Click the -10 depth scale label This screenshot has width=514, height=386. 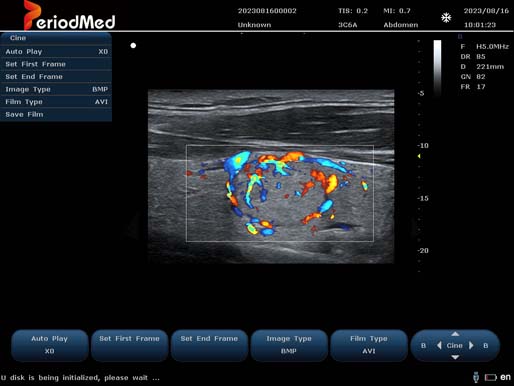pyautogui.click(x=423, y=146)
